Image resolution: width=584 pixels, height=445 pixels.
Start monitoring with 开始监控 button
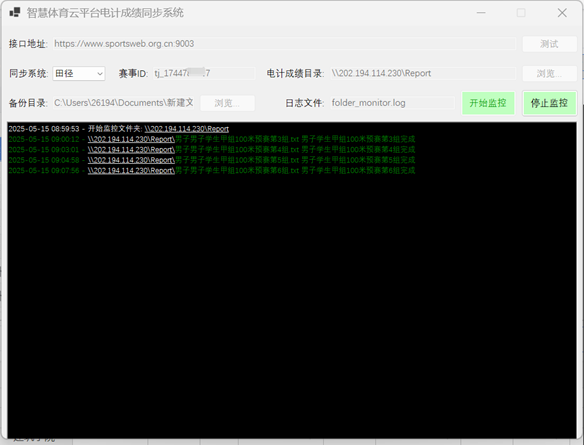pyautogui.click(x=488, y=103)
